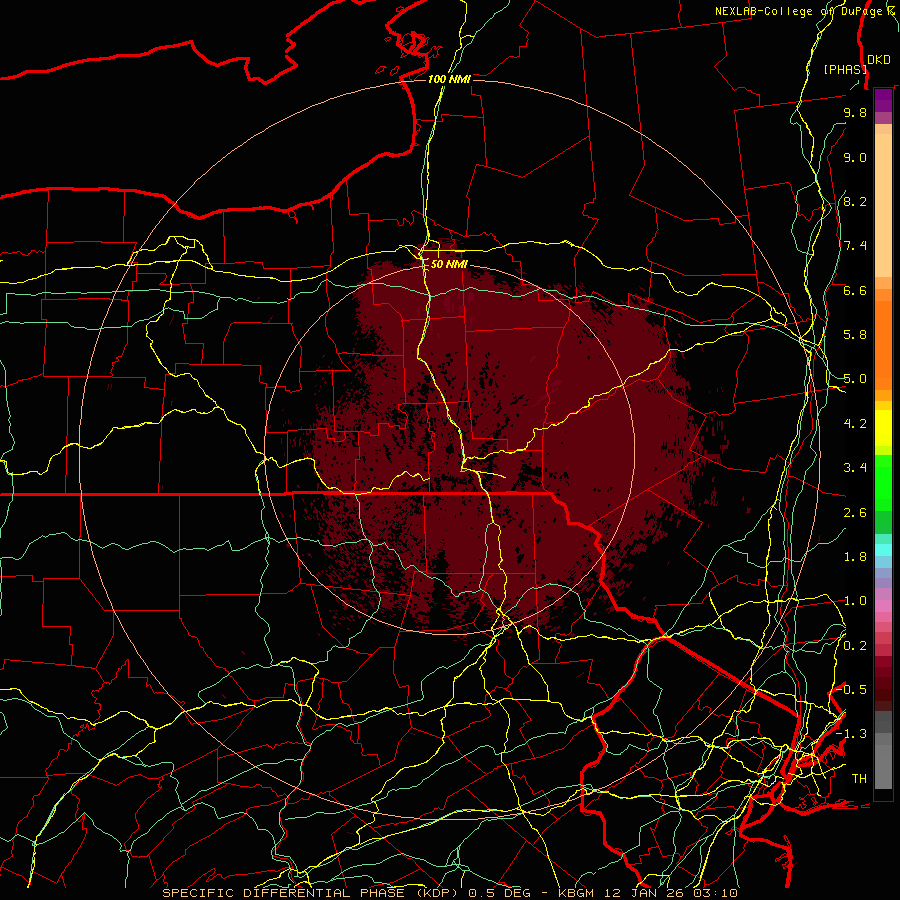Click the orange band of the color bar
The width and height of the screenshot is (900, 900).
(883, 344)
